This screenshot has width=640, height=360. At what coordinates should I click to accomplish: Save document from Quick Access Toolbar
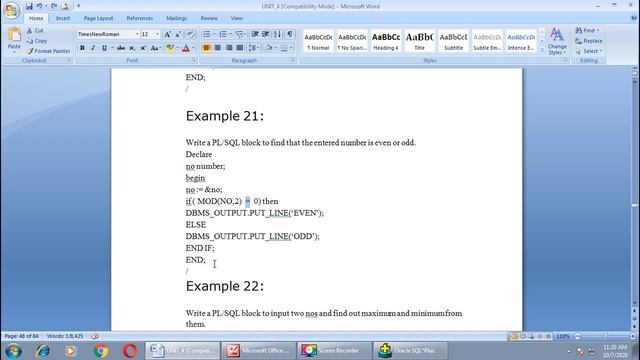(29, 6)
